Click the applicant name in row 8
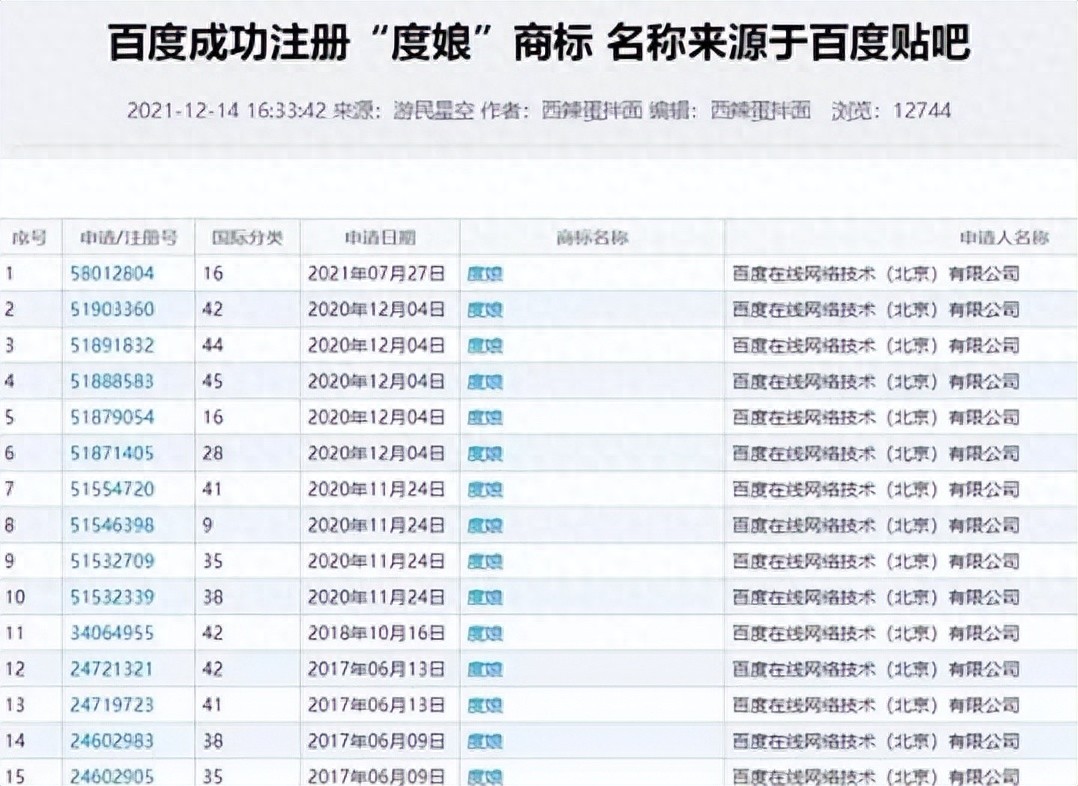Viewport: 1078px width, 786px height. pos(875,525)
